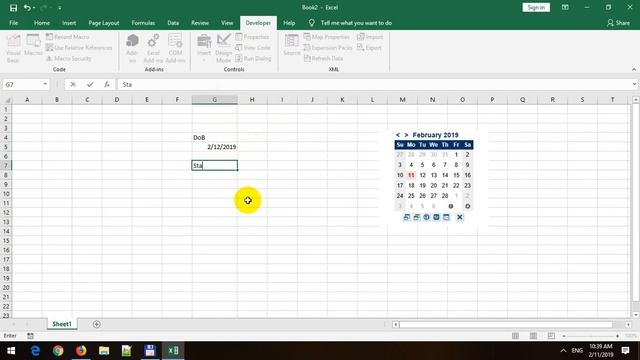Go to previous month in calendar
640x360 pixels.
[x=398, y=135]
